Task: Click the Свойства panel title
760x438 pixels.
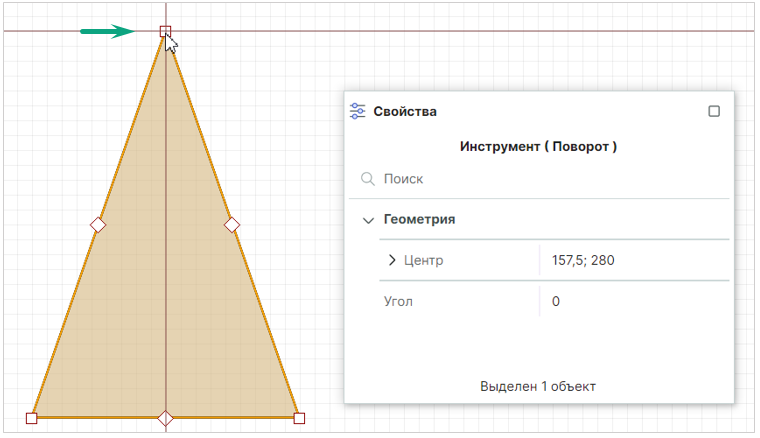Action: coord(405,111)
